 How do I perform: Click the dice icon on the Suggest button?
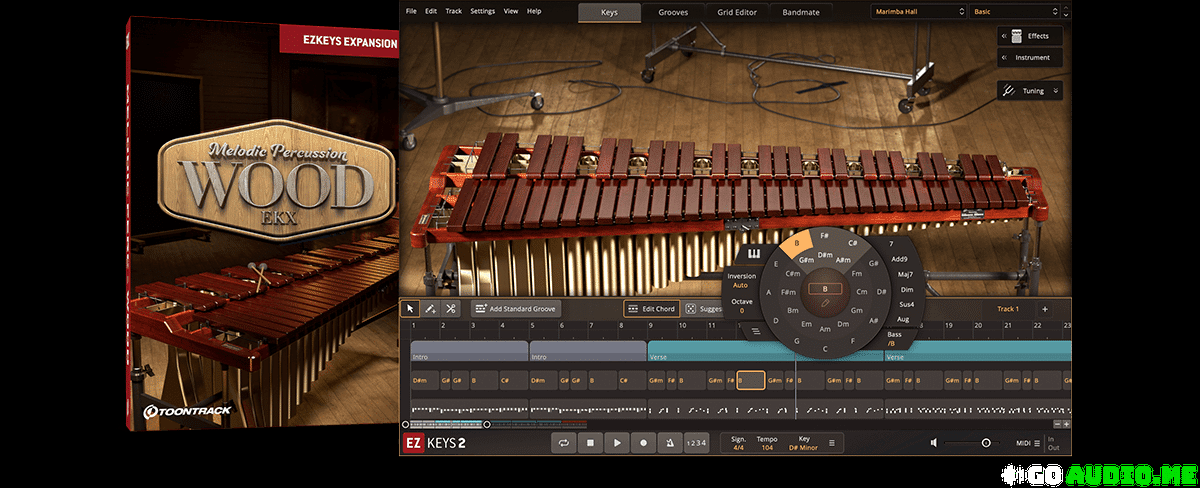pyautogui.click(x=689, y=309)
